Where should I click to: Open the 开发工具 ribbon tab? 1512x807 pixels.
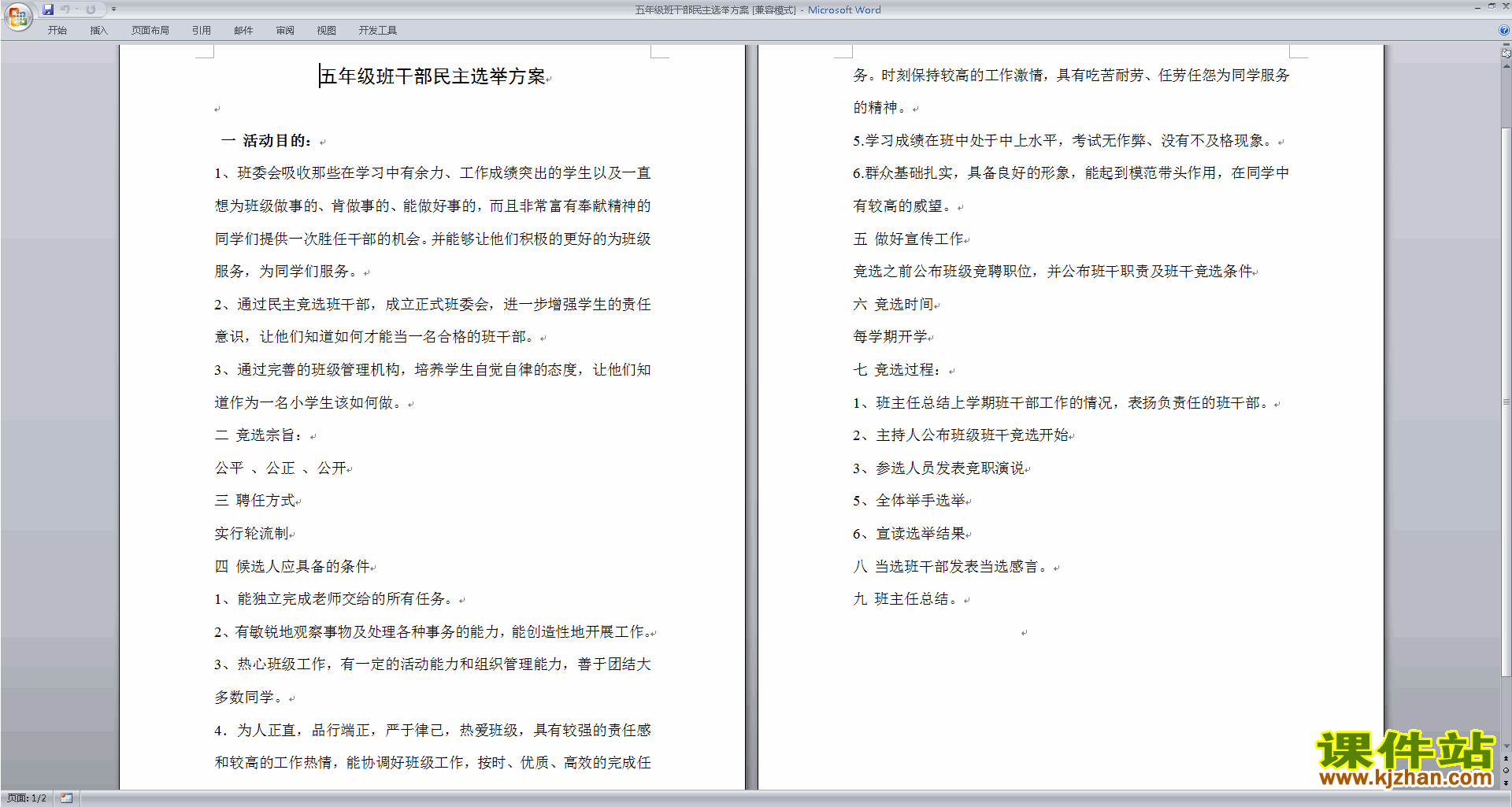click(x=377, y=30)
